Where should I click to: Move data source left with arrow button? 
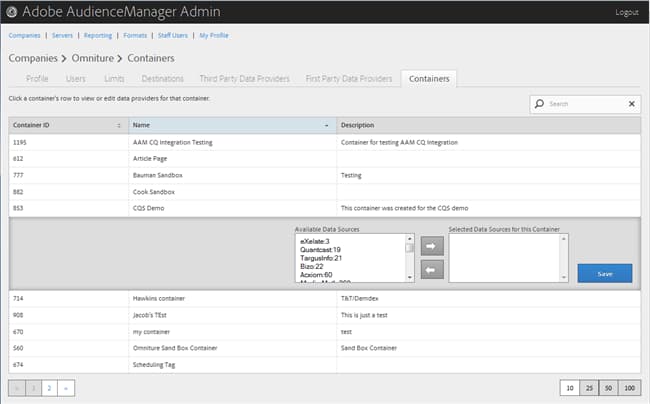432,270
